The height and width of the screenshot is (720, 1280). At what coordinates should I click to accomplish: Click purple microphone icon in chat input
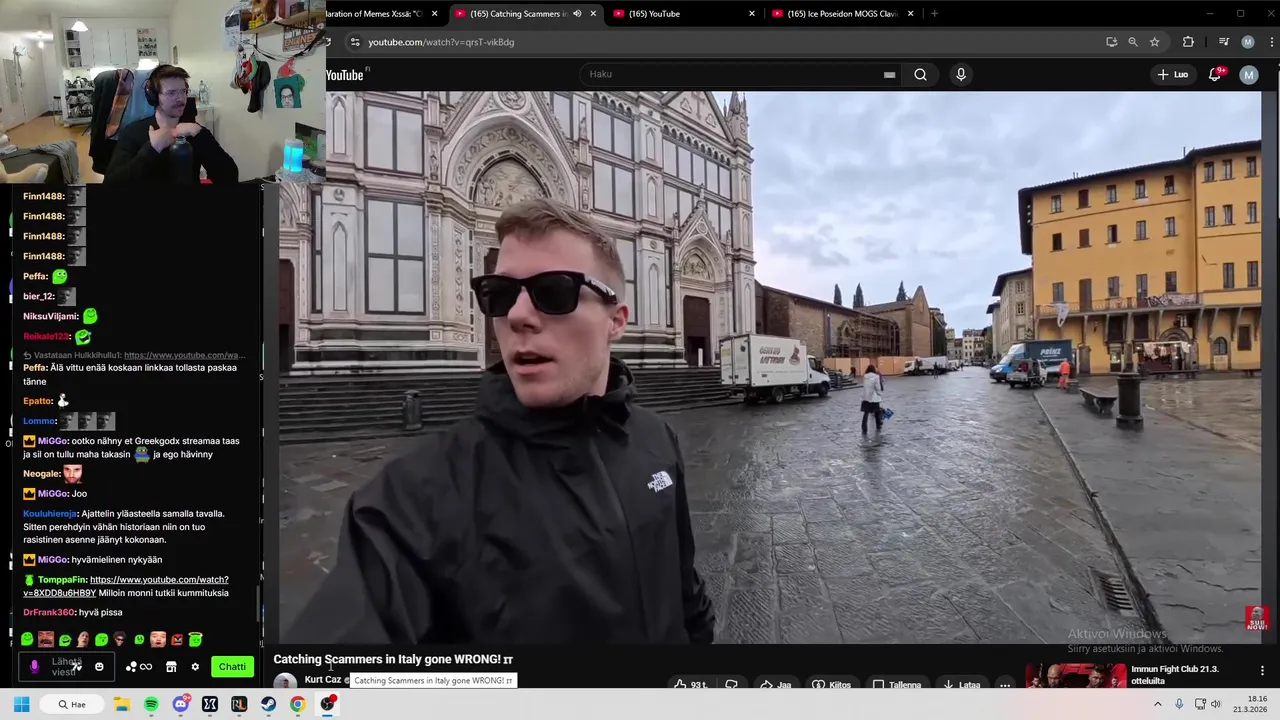34,667
